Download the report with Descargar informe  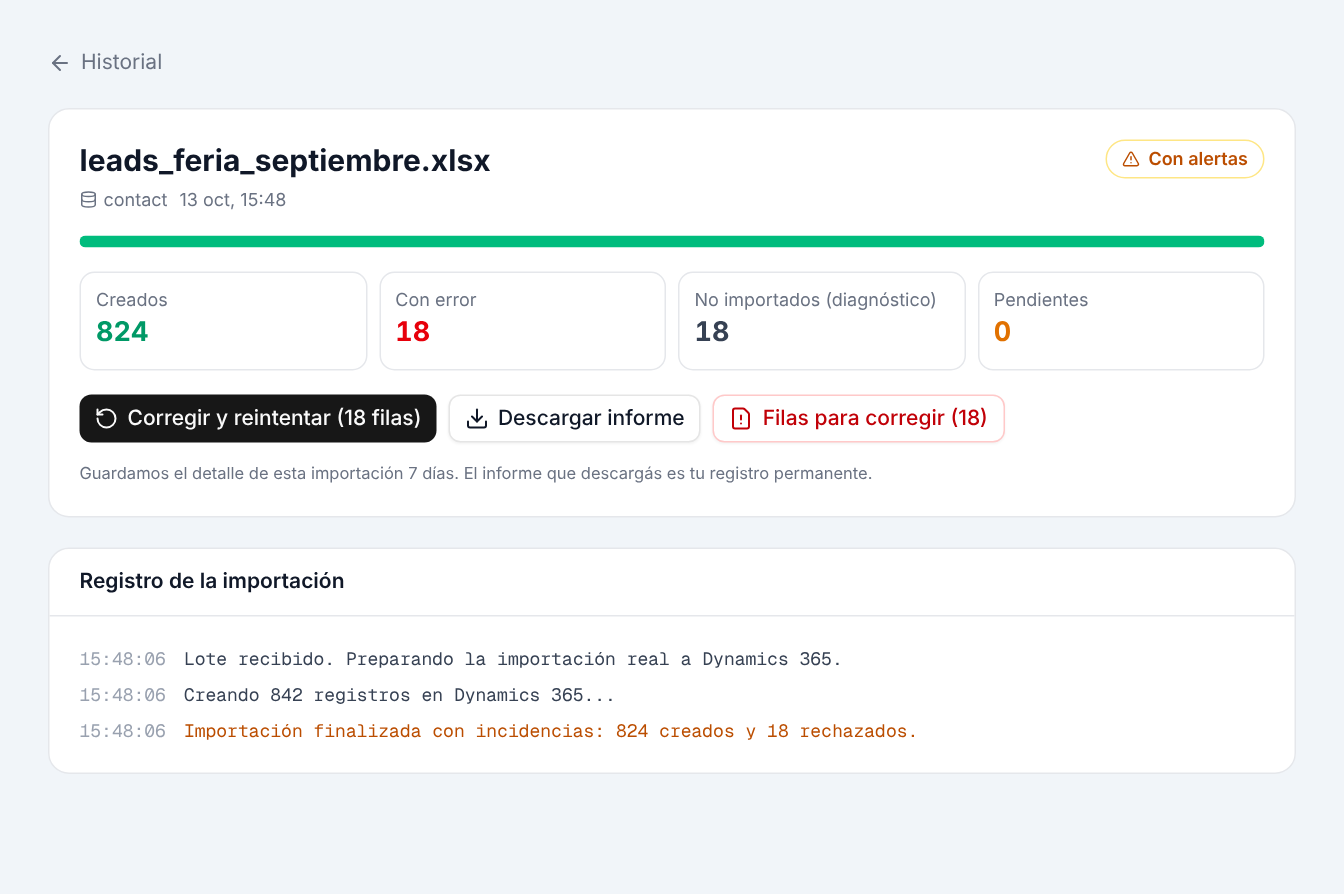[x=574, y=418]
